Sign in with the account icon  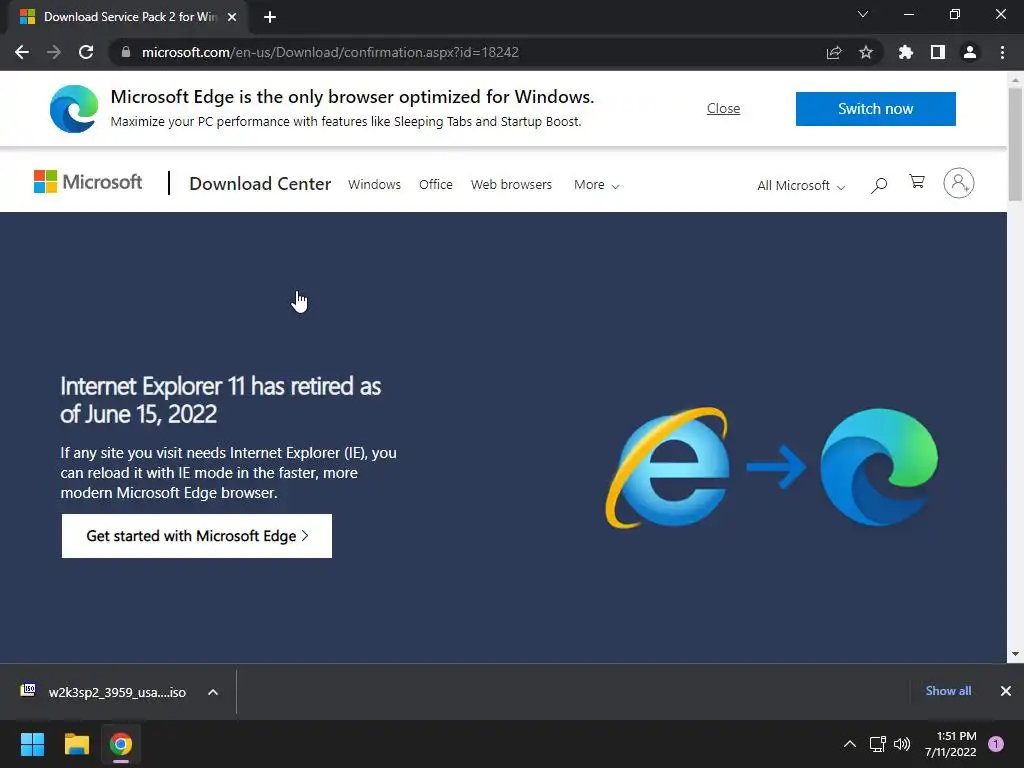pos(958,183)
